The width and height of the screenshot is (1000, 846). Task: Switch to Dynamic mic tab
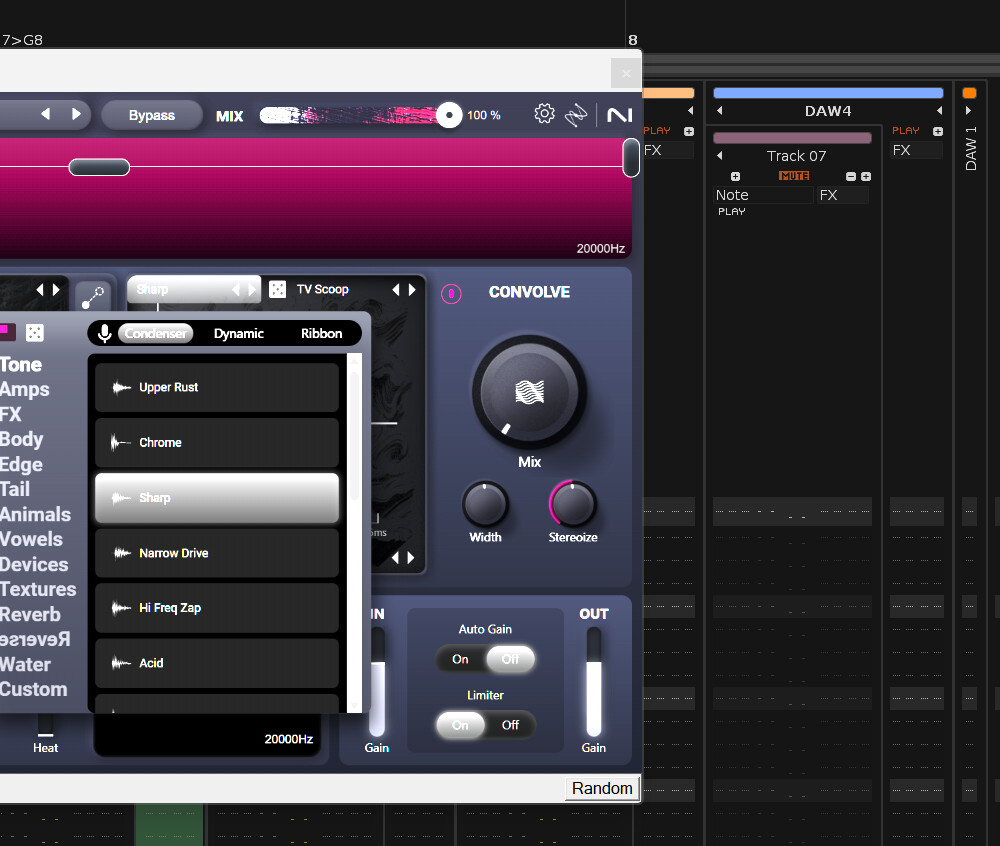(239, 333)
